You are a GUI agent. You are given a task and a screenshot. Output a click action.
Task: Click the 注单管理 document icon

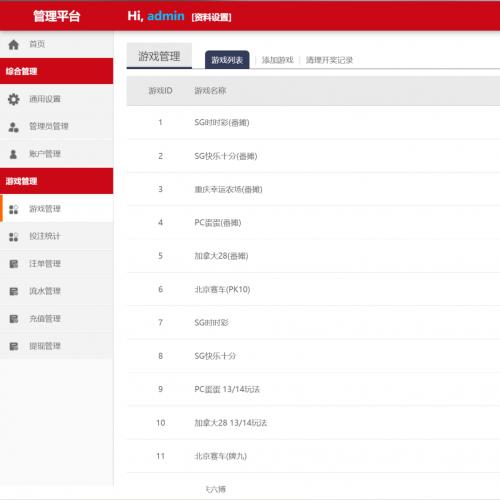pyautogui.click(x=14, y=264)
